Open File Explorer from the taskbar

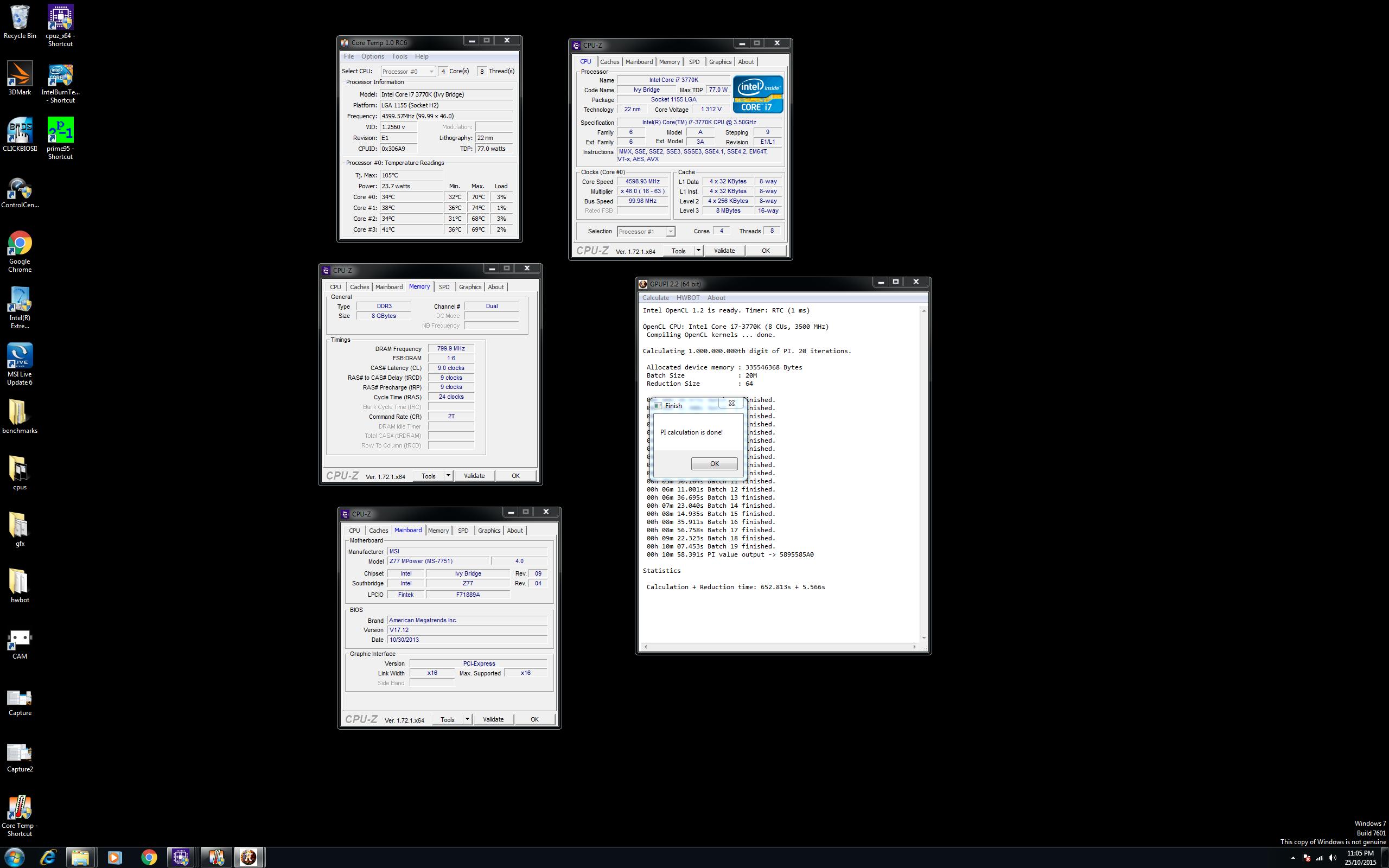point(80,858)
